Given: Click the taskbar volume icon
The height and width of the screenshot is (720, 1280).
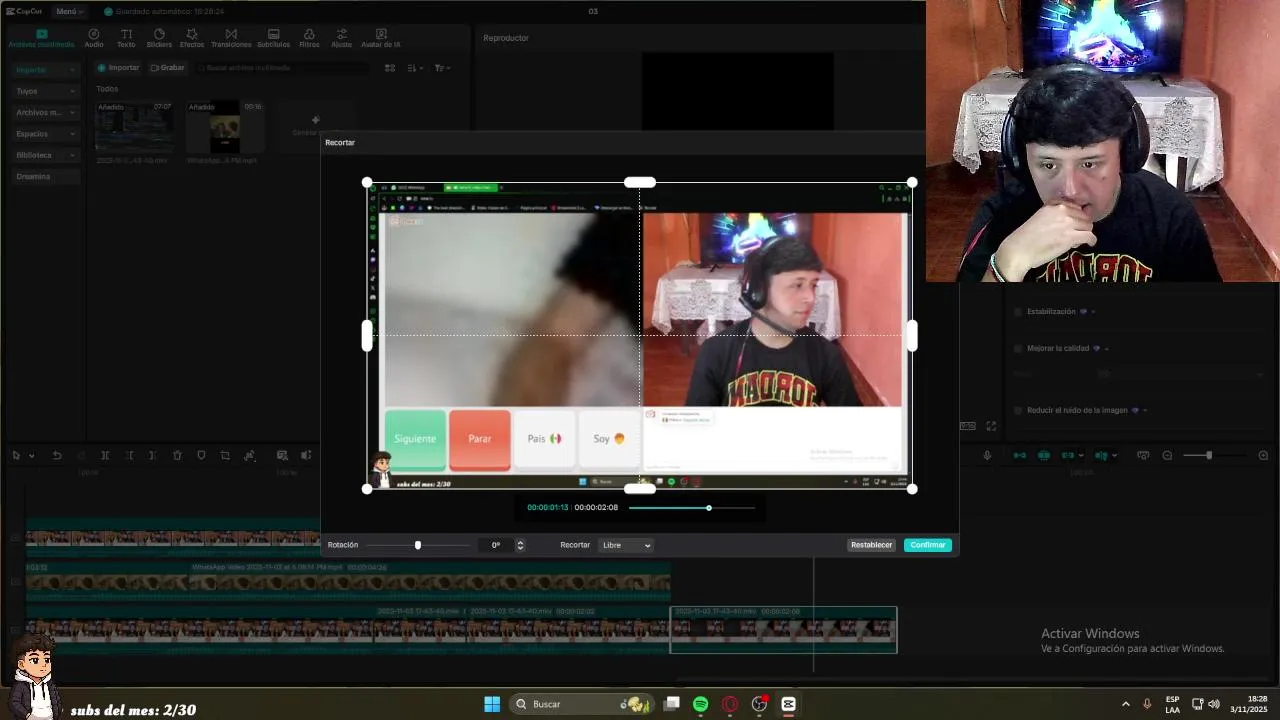Looking at the screenshot, I should (x=1214, y=704).
